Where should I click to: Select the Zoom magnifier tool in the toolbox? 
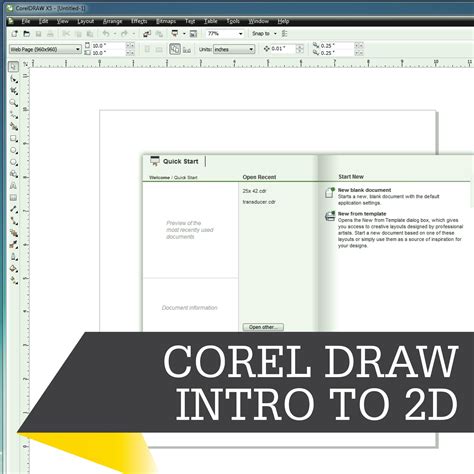click(14, 103)
